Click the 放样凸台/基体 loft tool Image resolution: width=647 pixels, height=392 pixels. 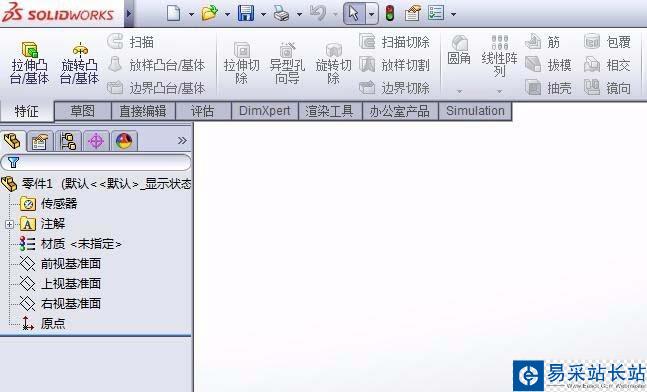click(156, 65)
